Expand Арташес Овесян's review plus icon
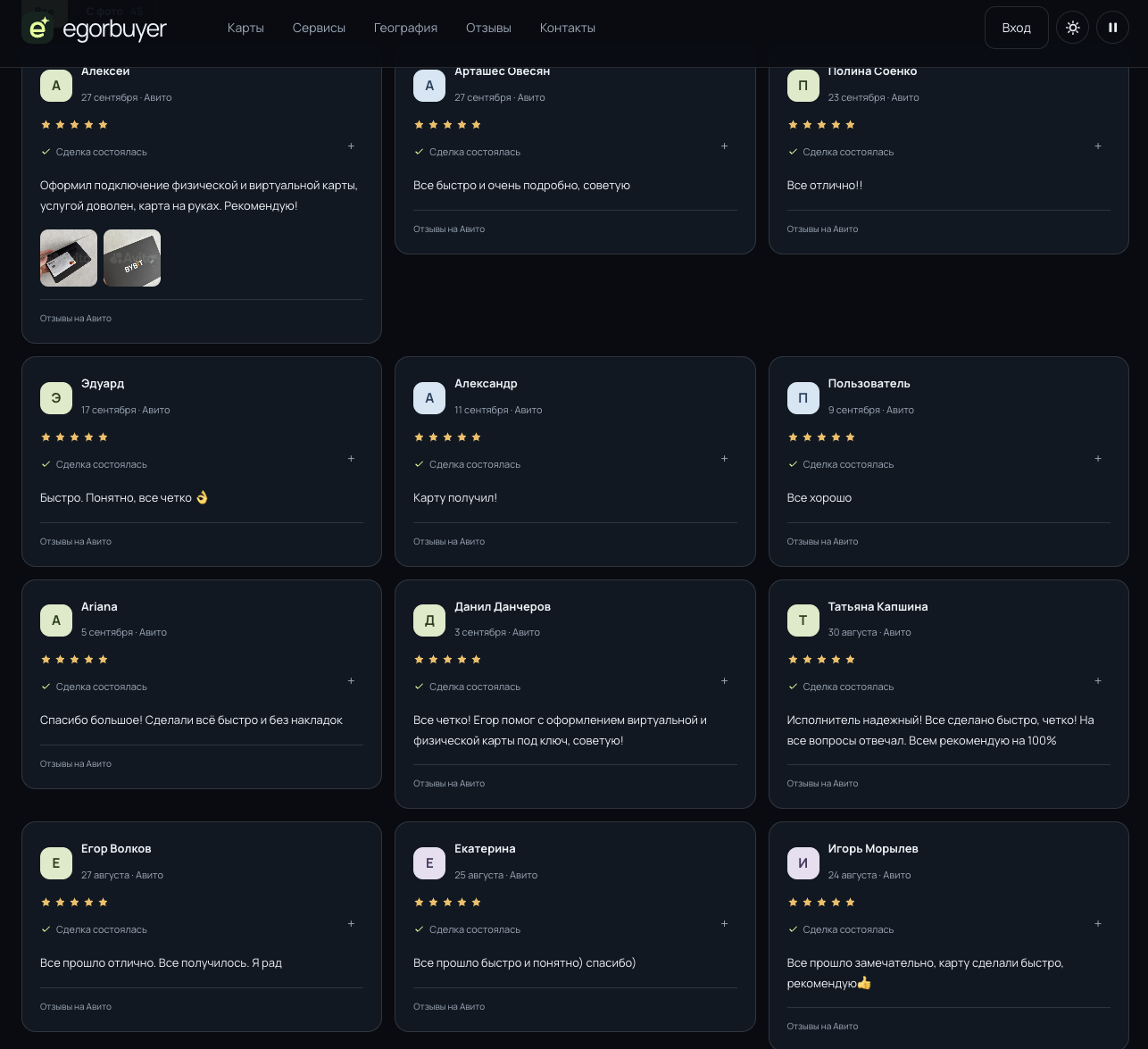The image size is (1148, 1049). point(724,146)
